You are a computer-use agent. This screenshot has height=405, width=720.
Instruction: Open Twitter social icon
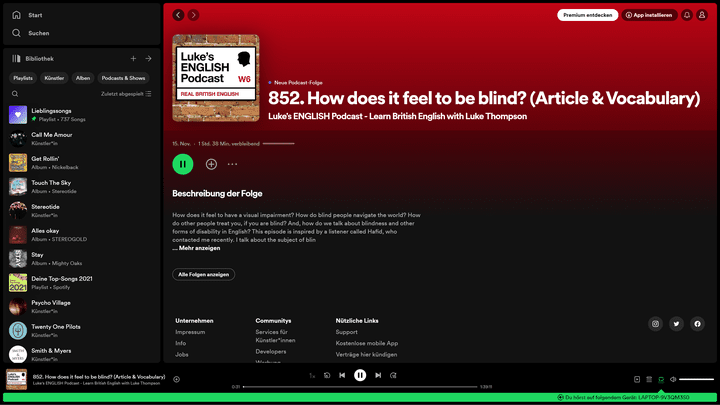pos(676,324)
